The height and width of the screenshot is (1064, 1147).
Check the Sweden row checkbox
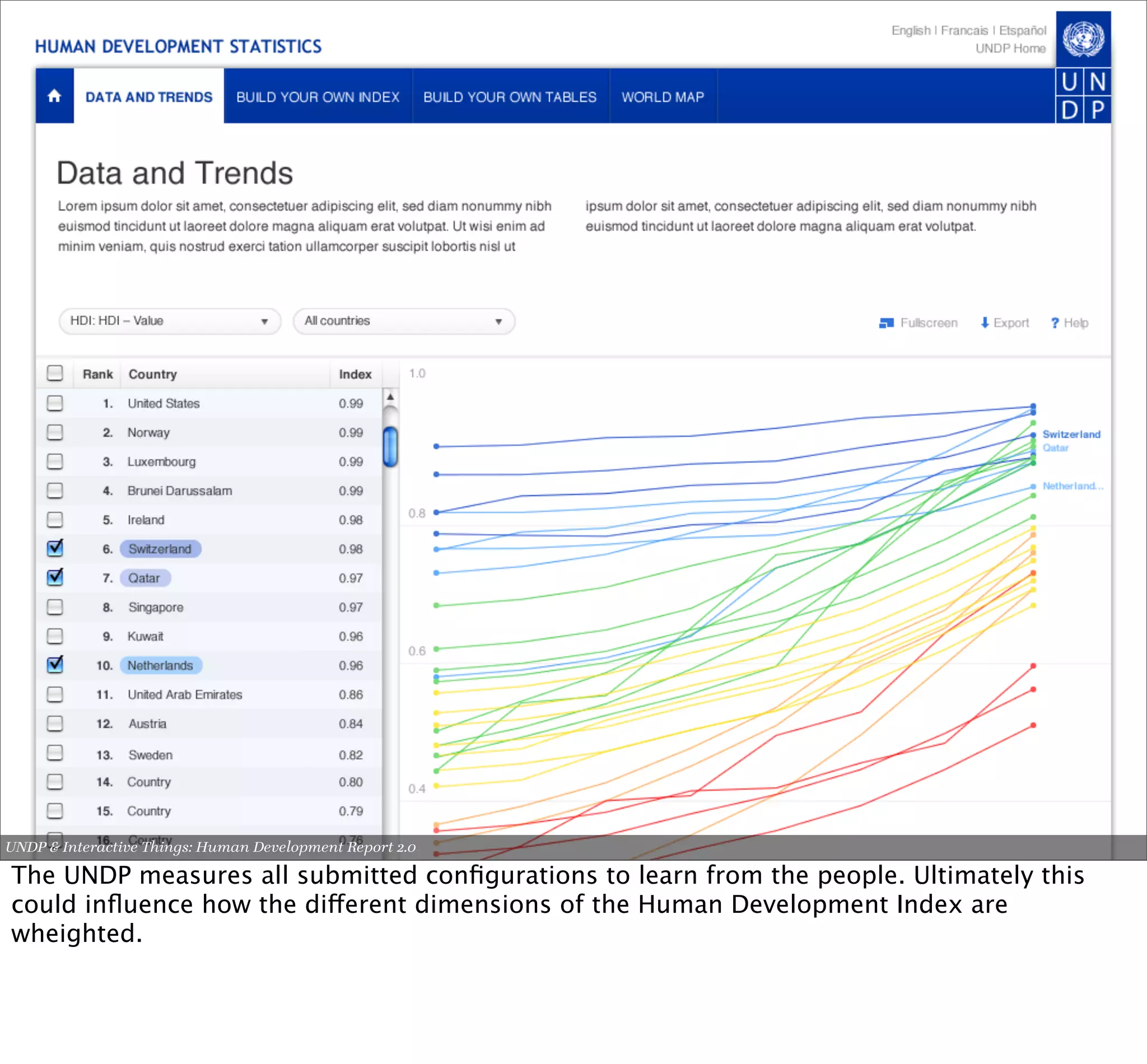pos(55,753)
